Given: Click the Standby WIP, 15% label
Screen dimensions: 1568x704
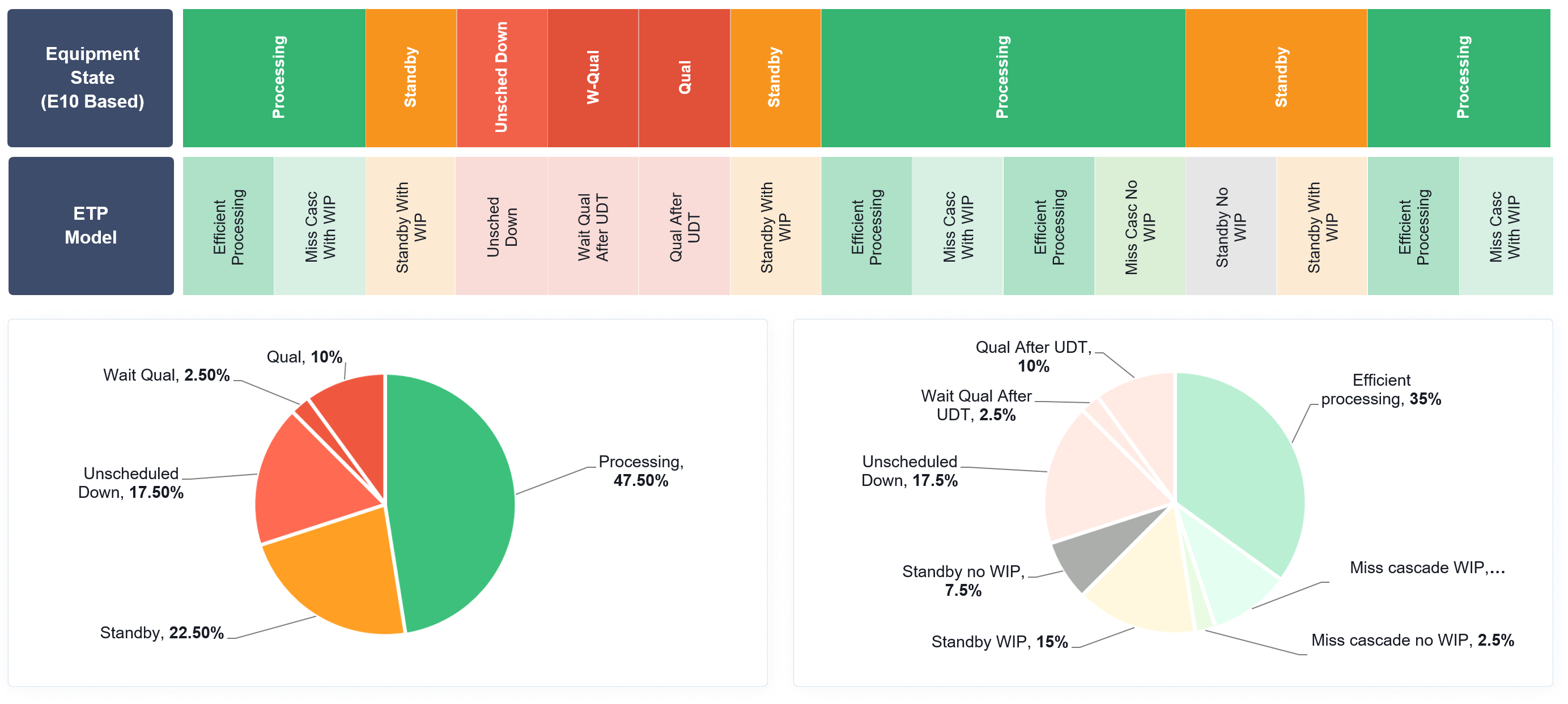Looking at the screenshot, I should 999,642.
